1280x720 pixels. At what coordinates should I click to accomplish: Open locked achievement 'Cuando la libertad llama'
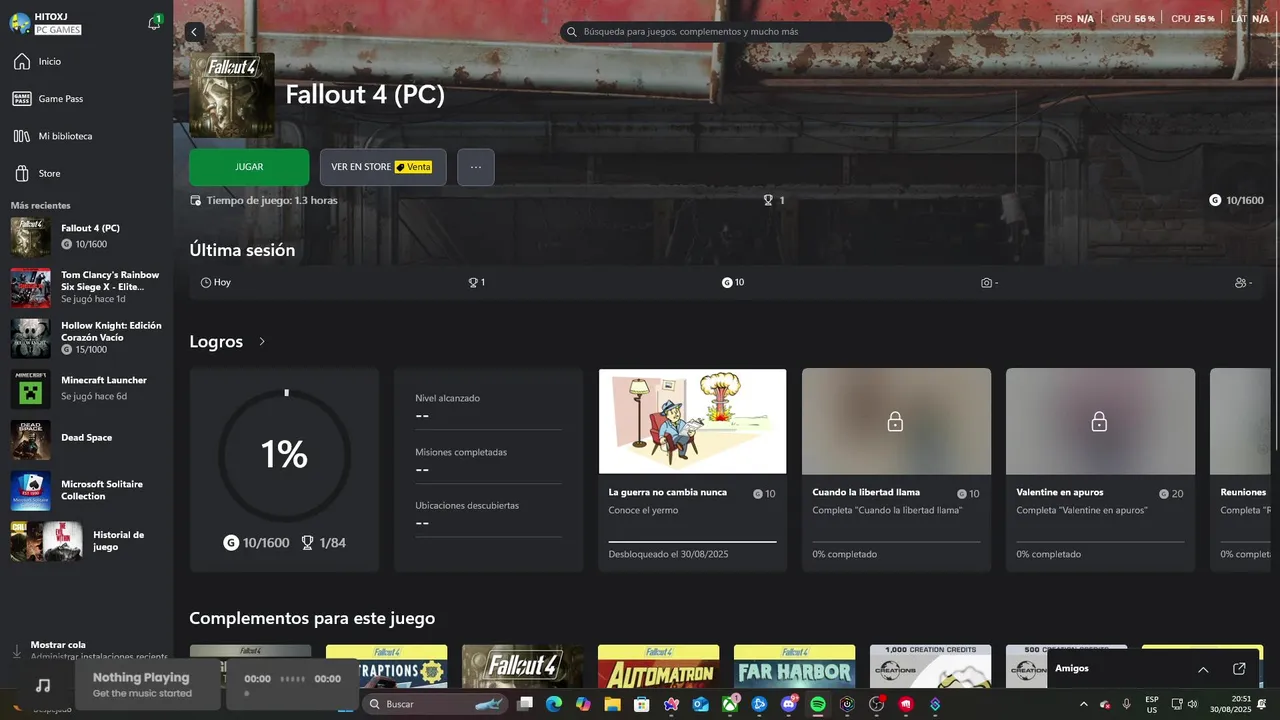click(896, 470)
